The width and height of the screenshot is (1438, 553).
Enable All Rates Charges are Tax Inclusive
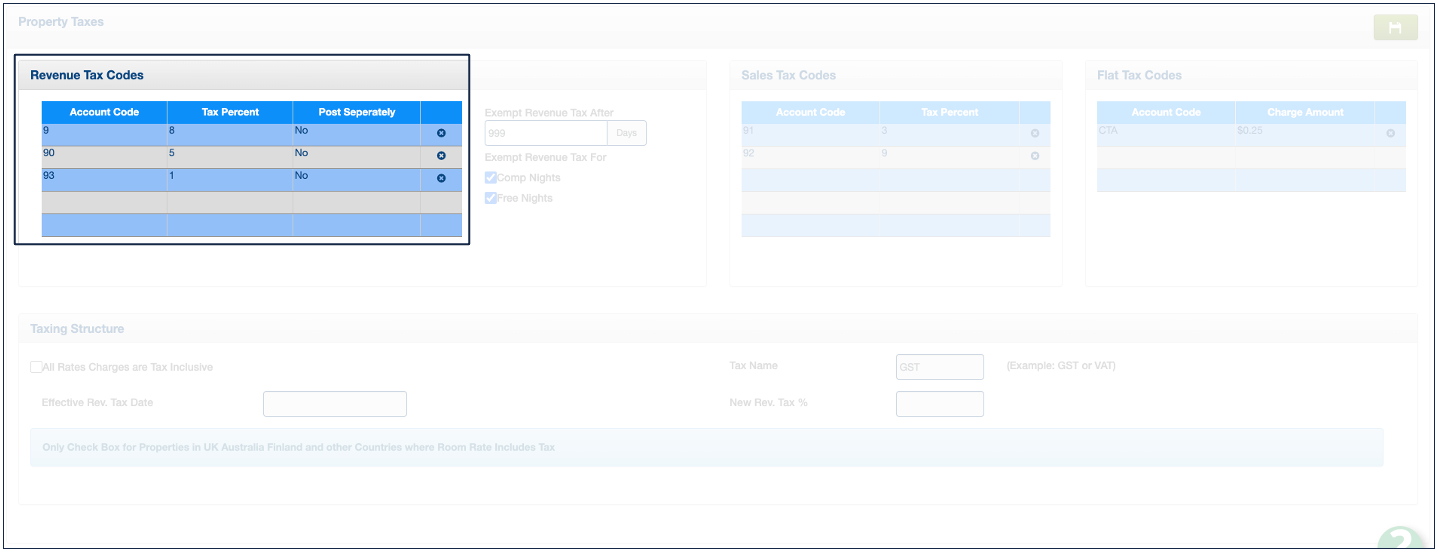tap(36, 367)
